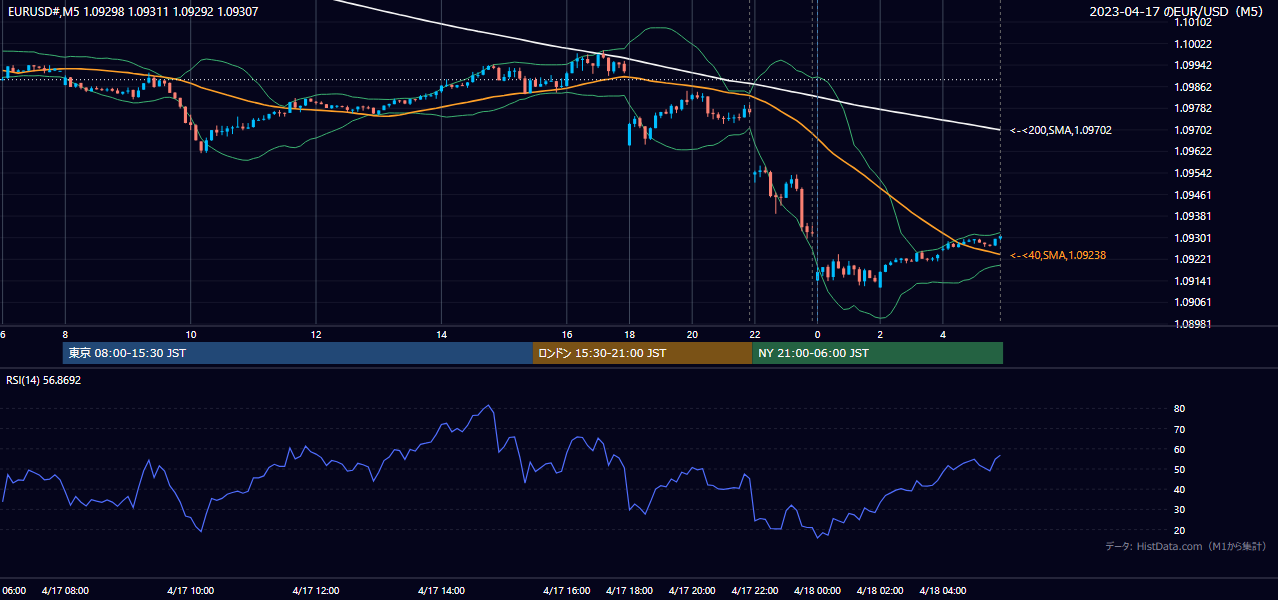Click the 4/17 14:00 time label
Screen dimensions: 1278x600
tap(441, 591)
